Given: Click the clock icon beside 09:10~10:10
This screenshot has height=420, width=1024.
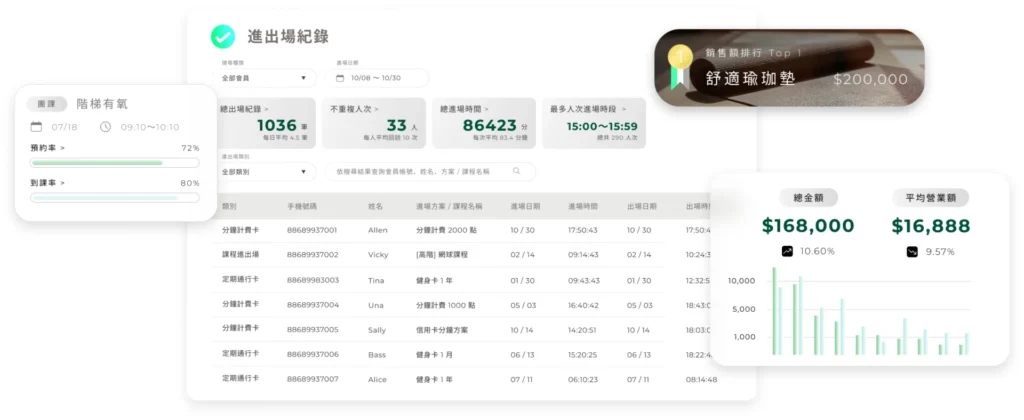Looking at the screenshot, I should (x=105, y=127).
